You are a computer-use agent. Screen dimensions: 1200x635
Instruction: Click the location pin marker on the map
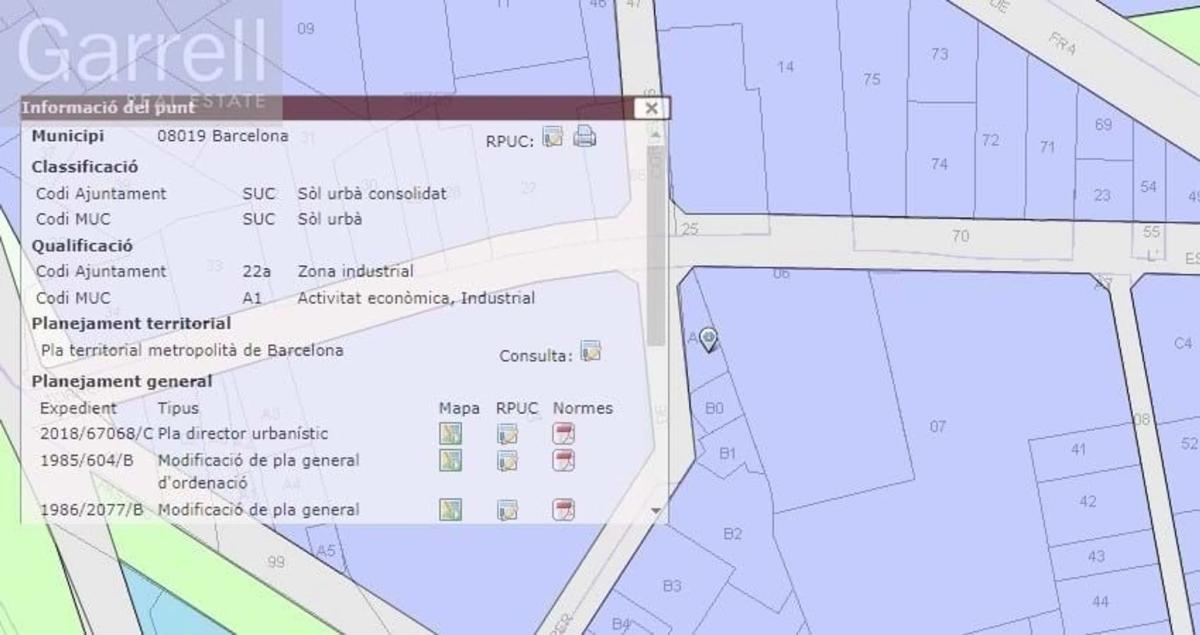click(709, 340)
